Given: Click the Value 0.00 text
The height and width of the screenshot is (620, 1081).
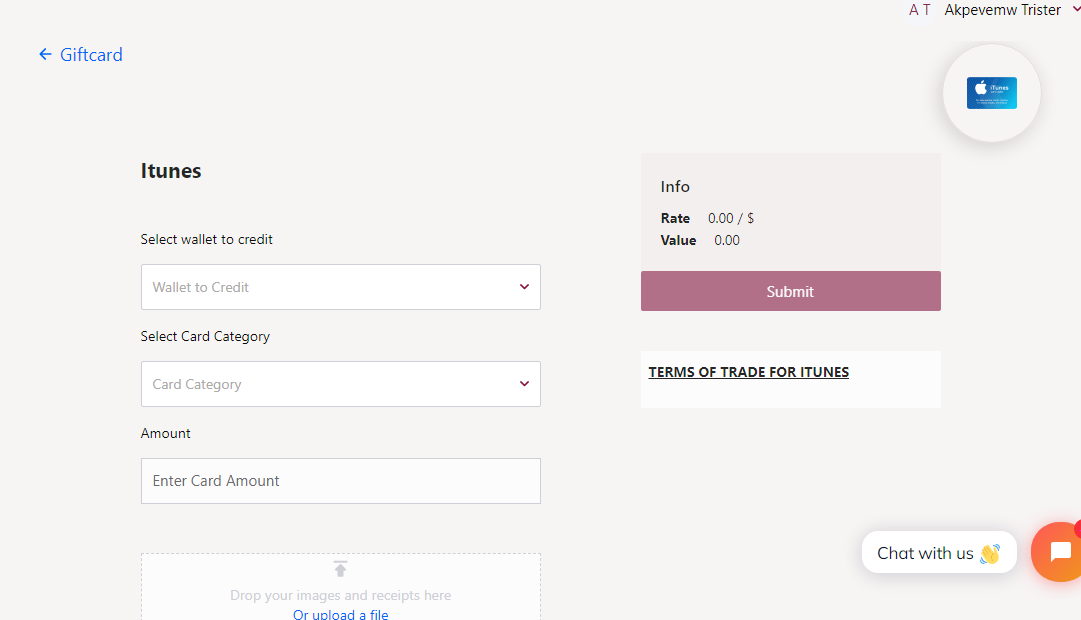Looking at the screenshot, I should click(727, 240).
